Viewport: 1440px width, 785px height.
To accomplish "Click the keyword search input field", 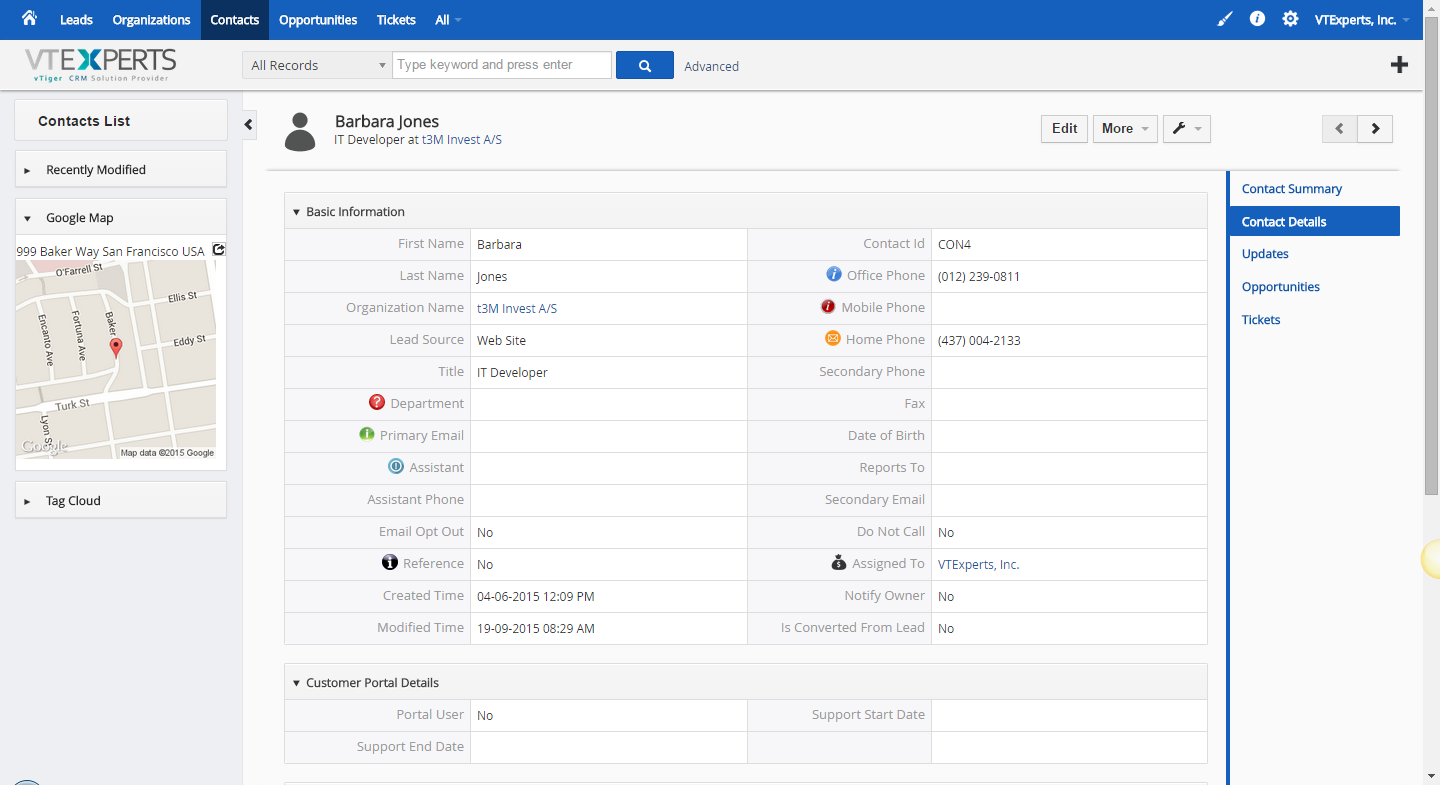I will [502, 65].
